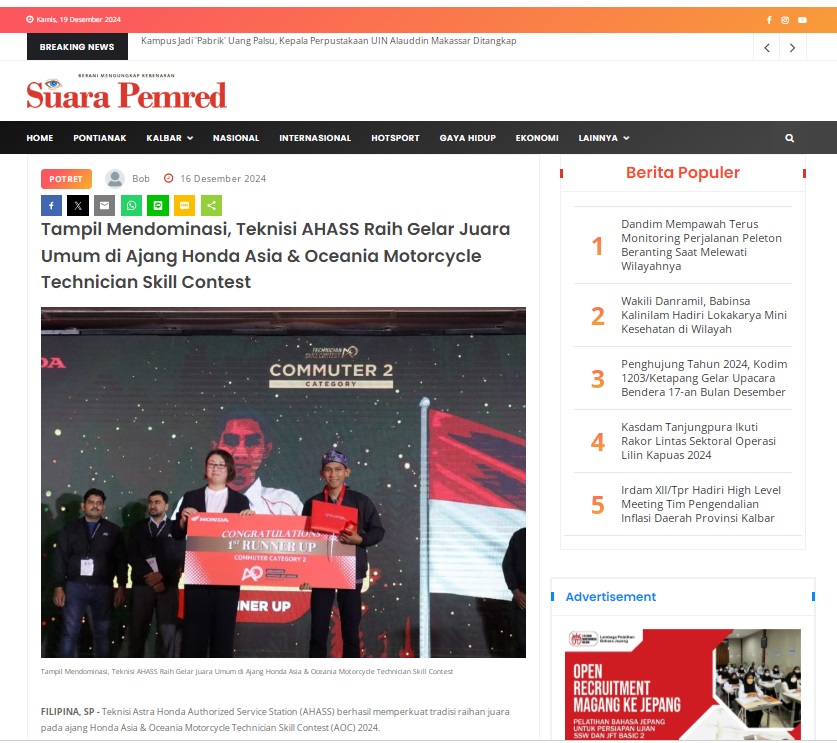Open Irdam XII/Tpr High Level Meeting story
This screenshot has height=743, width=837.
click(700, 504)
